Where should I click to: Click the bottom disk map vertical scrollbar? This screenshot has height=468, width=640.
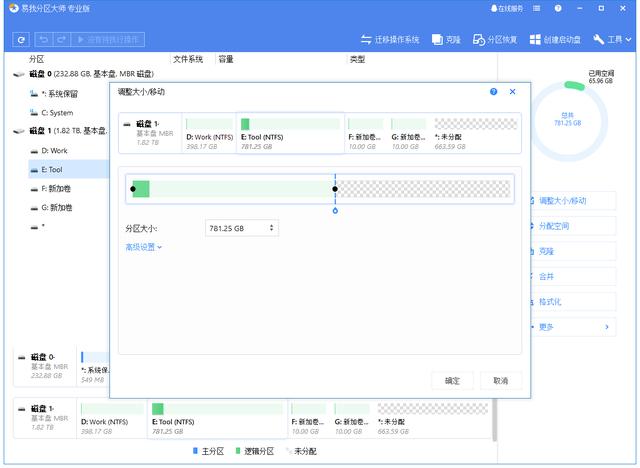point(495,420)
